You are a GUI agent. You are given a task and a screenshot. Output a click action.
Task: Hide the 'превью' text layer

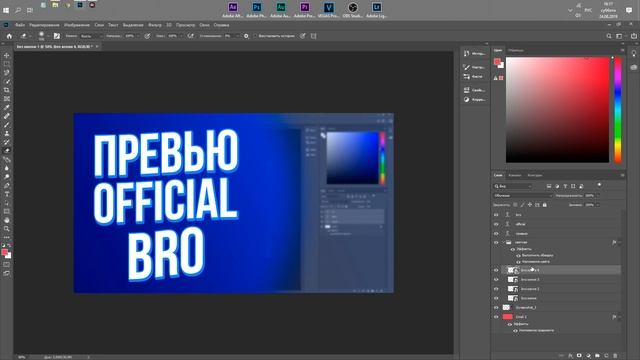click(x=496, y=233)
